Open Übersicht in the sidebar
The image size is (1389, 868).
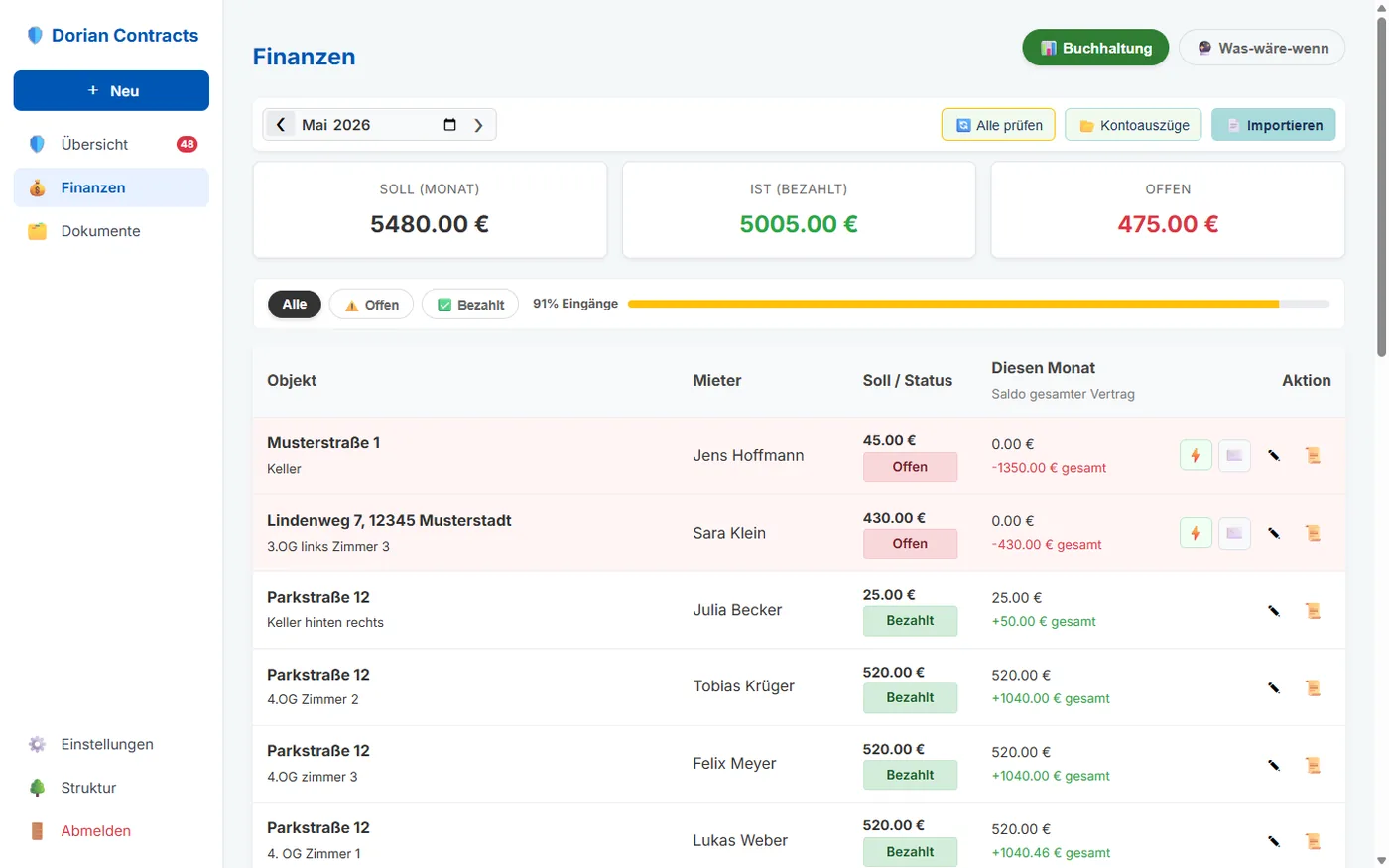(x=111, y=144)
